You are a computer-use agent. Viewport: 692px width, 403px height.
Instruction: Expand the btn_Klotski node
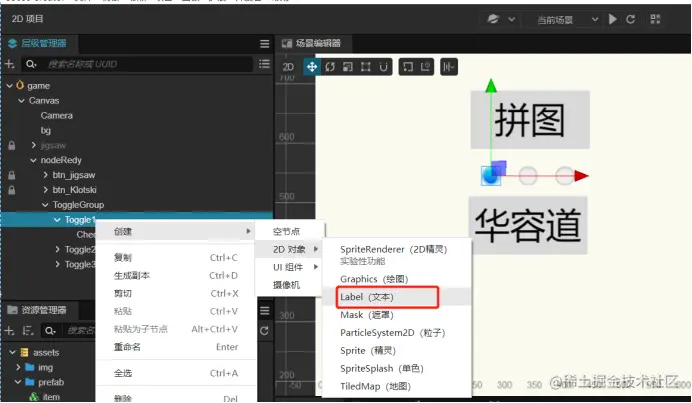pos(45,190)
